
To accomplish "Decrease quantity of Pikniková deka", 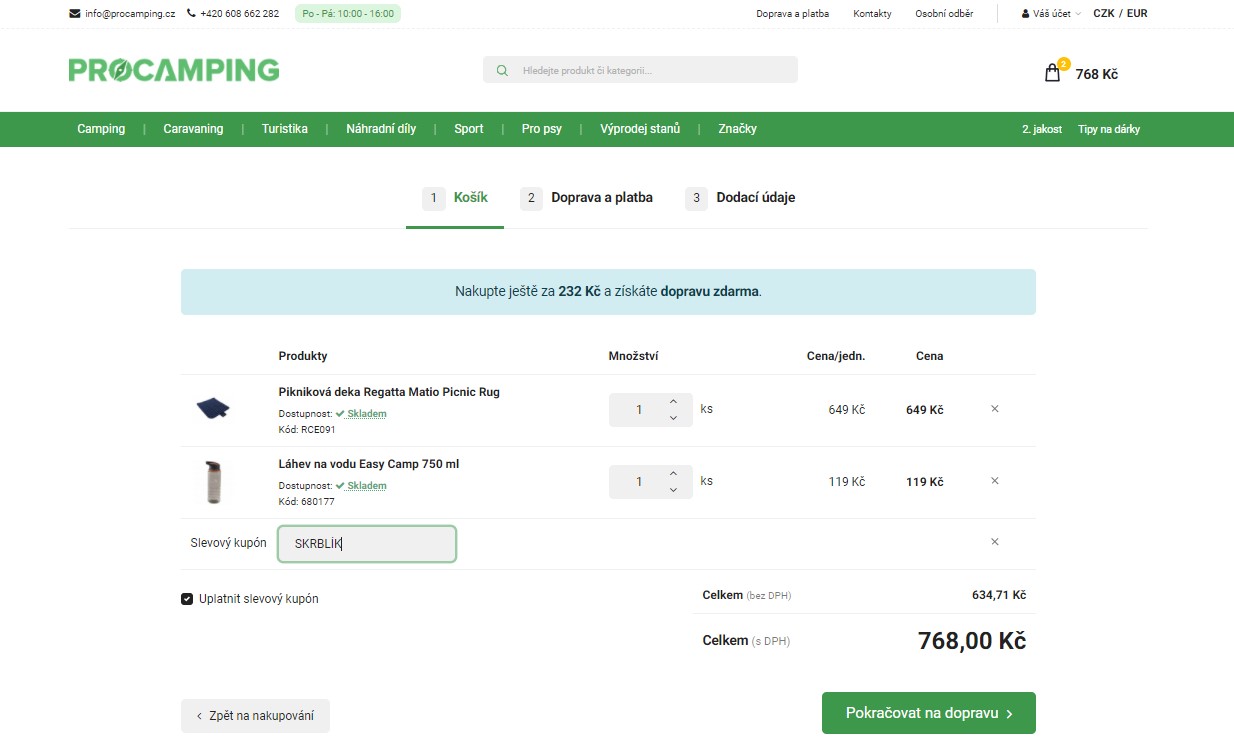I will click(x=673, y=418).
